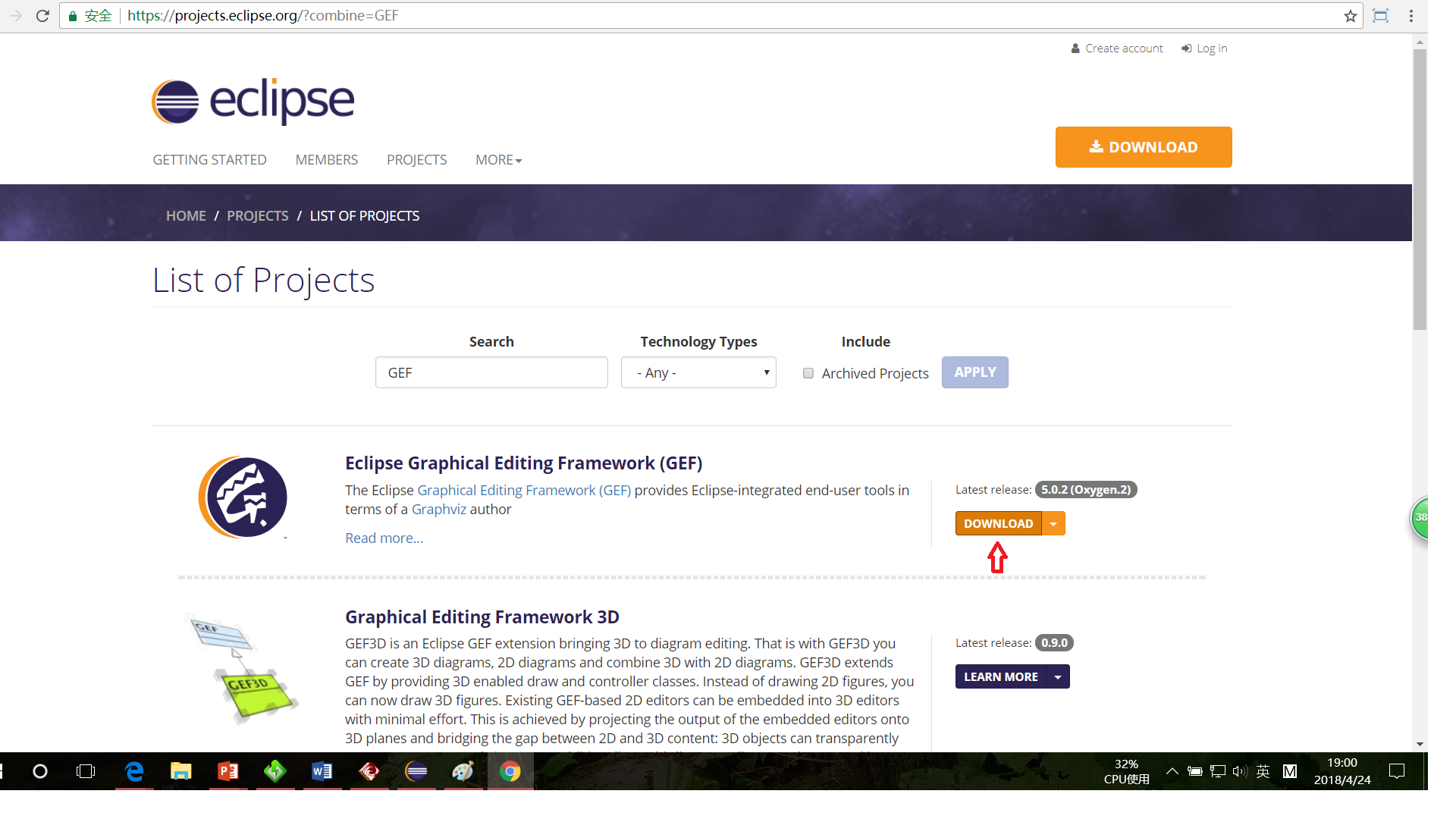Click the Search field containing GEF
This screenshot has width=1456, height=819.
pyautogui.click(x=491, y=372)
